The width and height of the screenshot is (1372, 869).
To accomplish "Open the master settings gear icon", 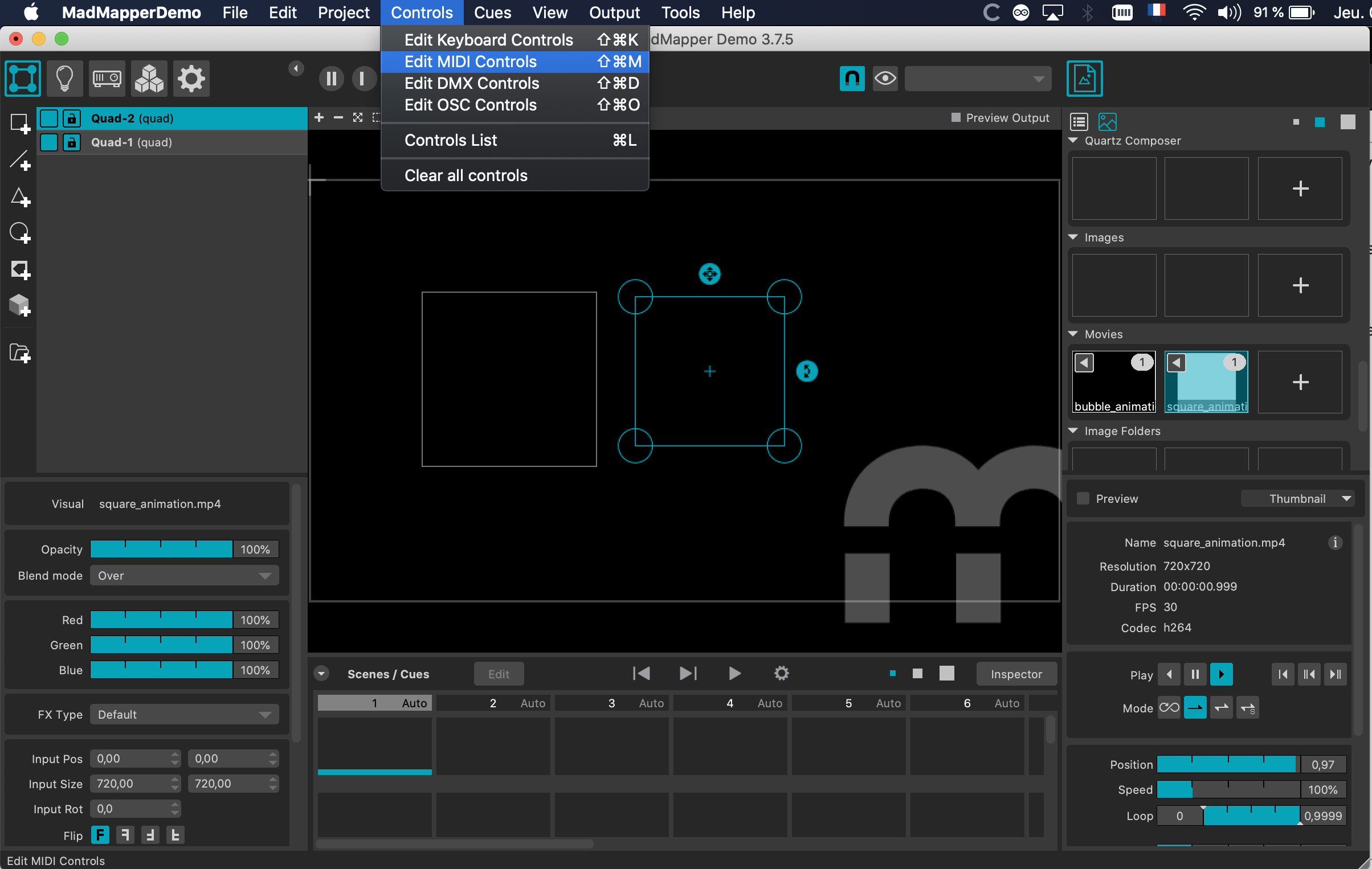I will (191, 79).
